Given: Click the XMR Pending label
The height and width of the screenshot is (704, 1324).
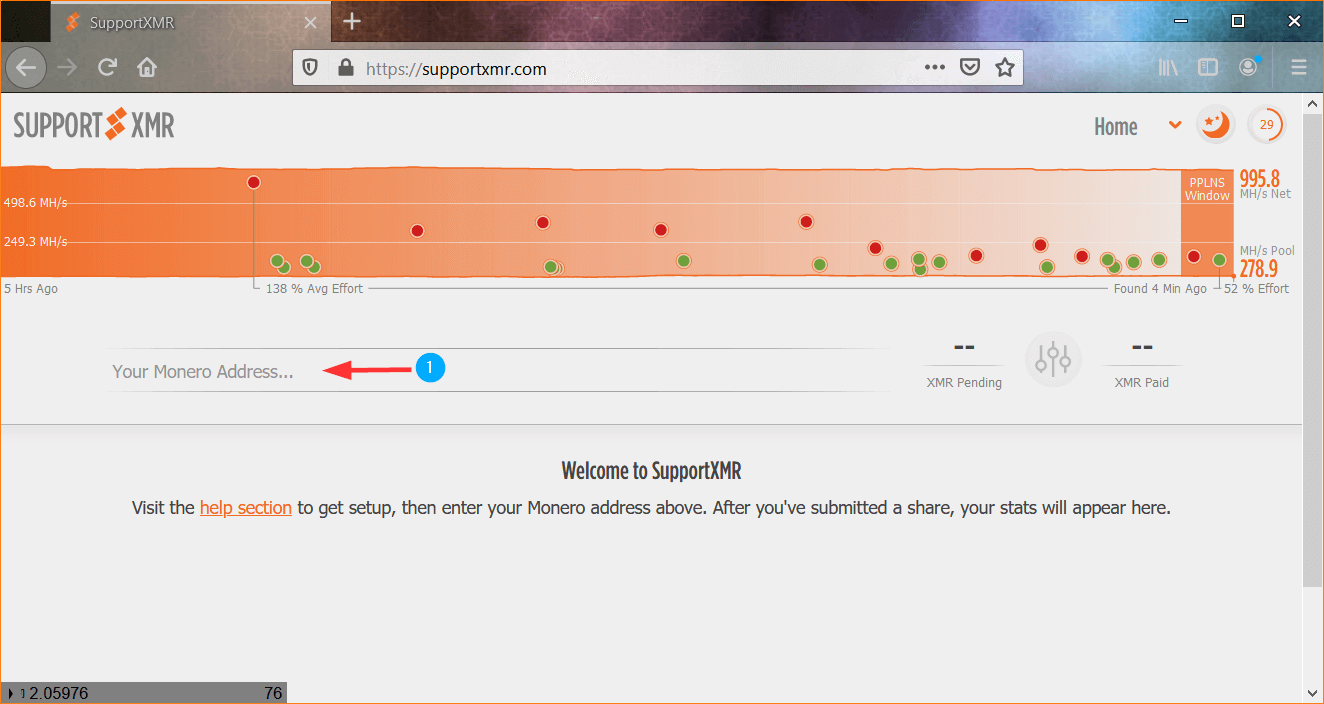Looking at the screenshot, I should coord(964,383).
